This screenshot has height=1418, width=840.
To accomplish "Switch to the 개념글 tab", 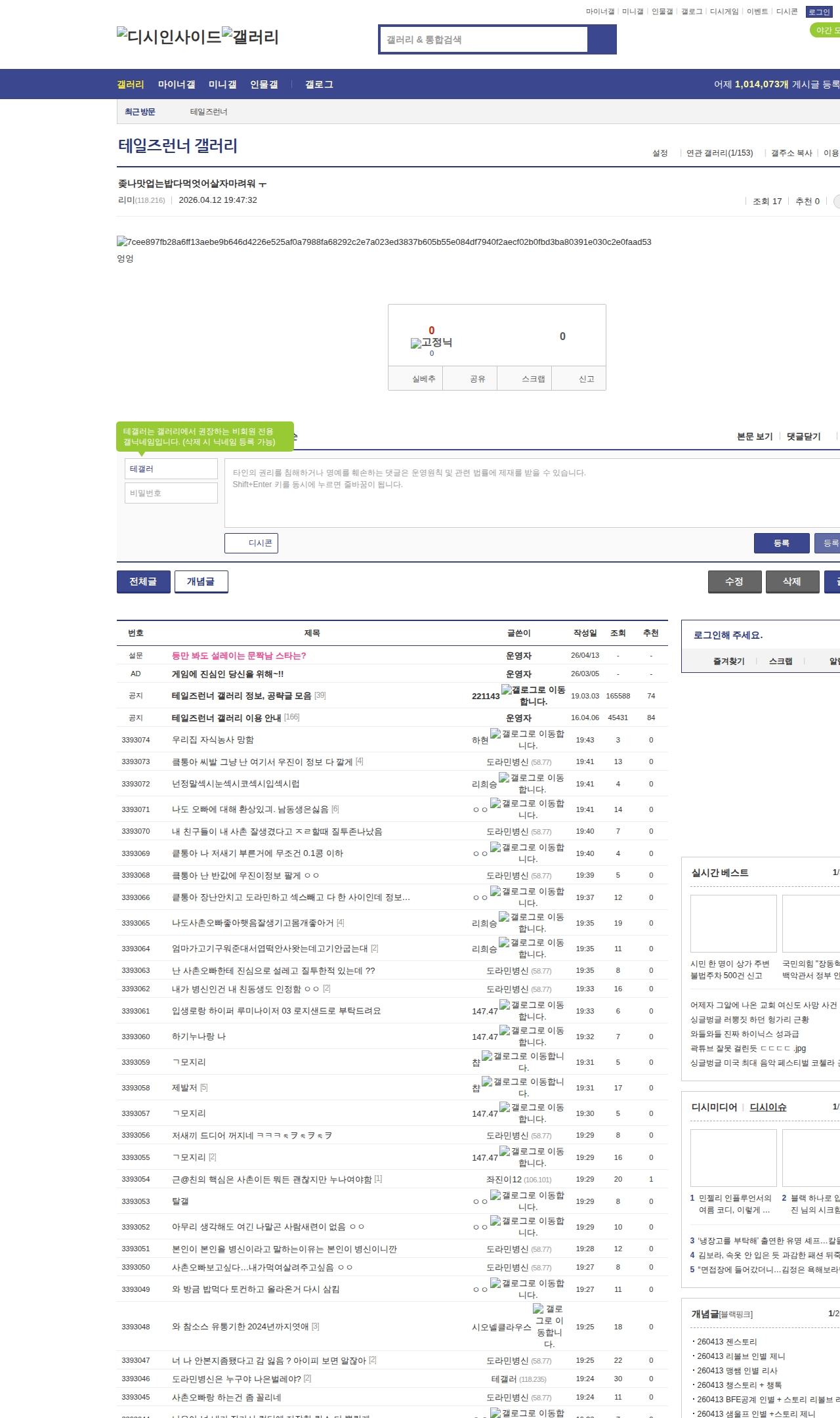I will click(201, 582).
